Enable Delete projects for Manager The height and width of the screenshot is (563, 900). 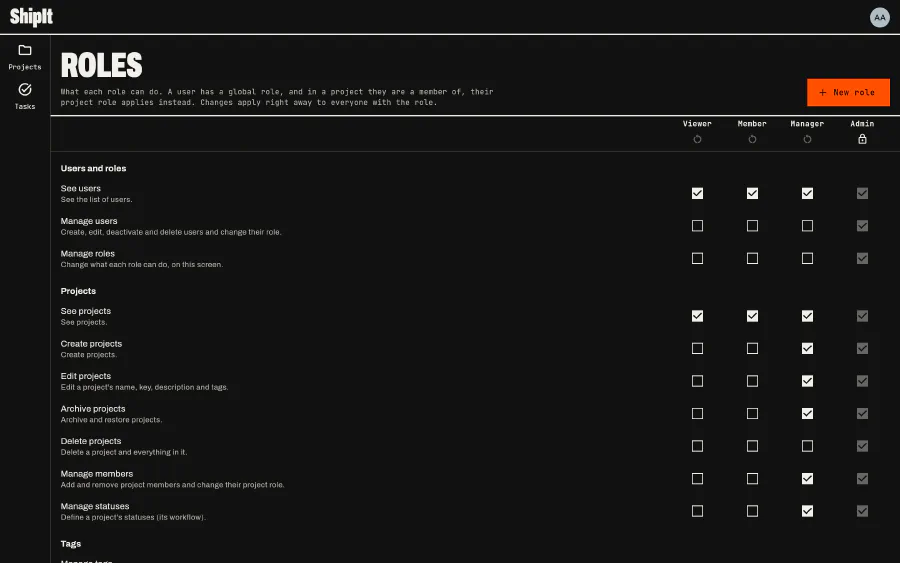[x=807, y=446]
